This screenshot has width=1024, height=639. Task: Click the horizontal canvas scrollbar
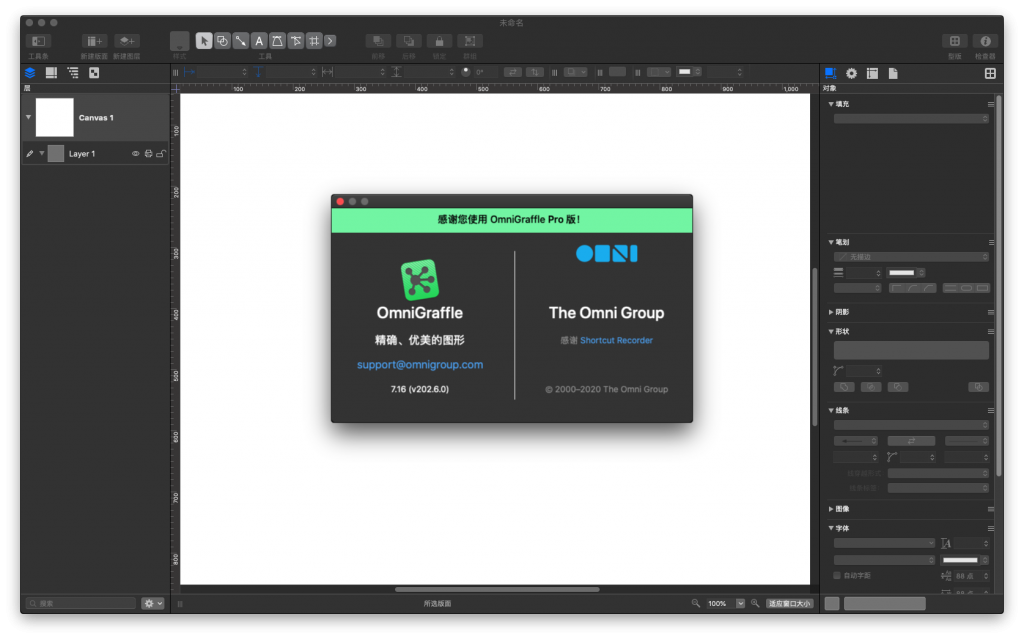click(497, 589)
